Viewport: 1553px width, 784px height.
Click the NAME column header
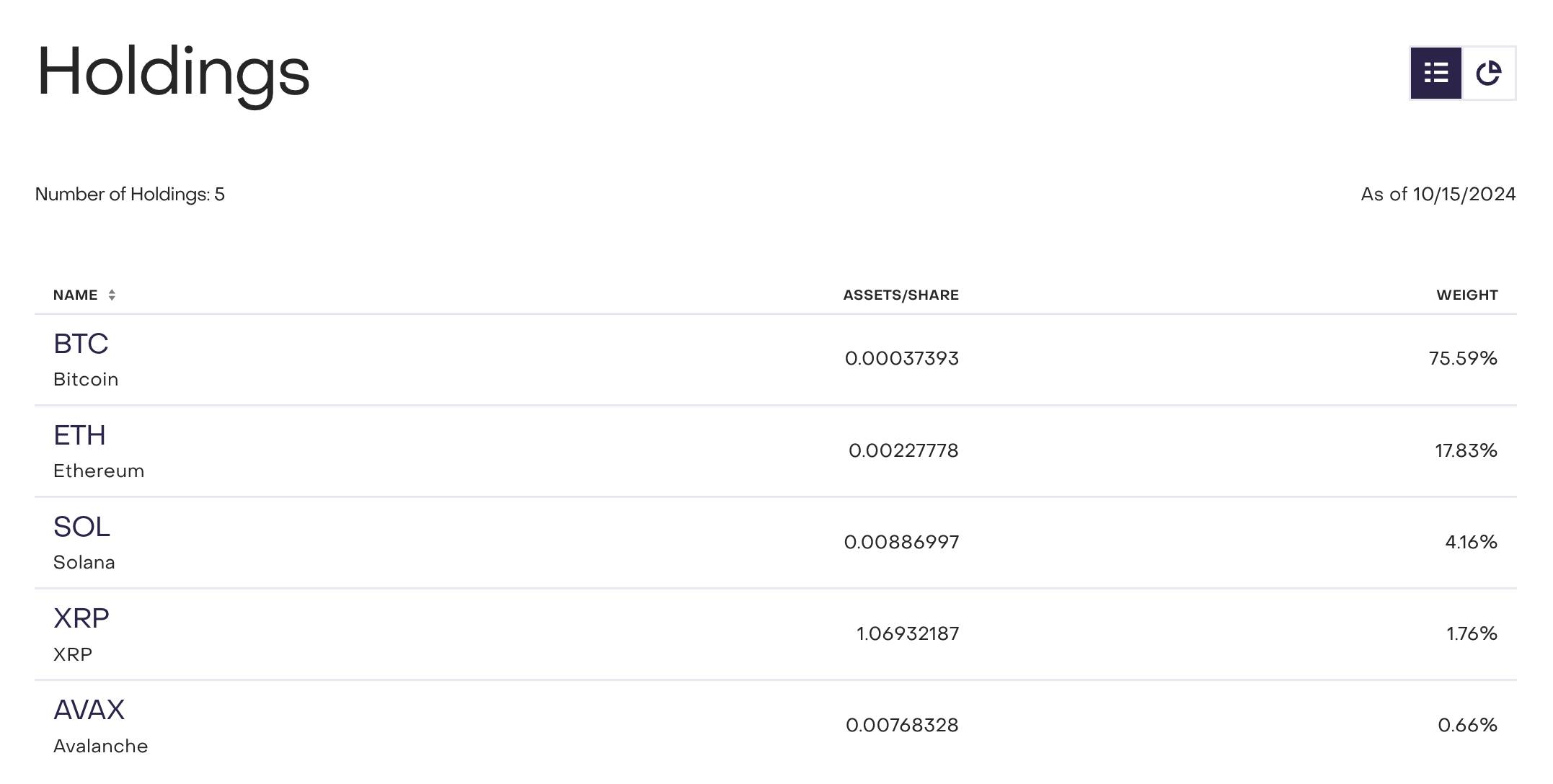click(76, 295)
